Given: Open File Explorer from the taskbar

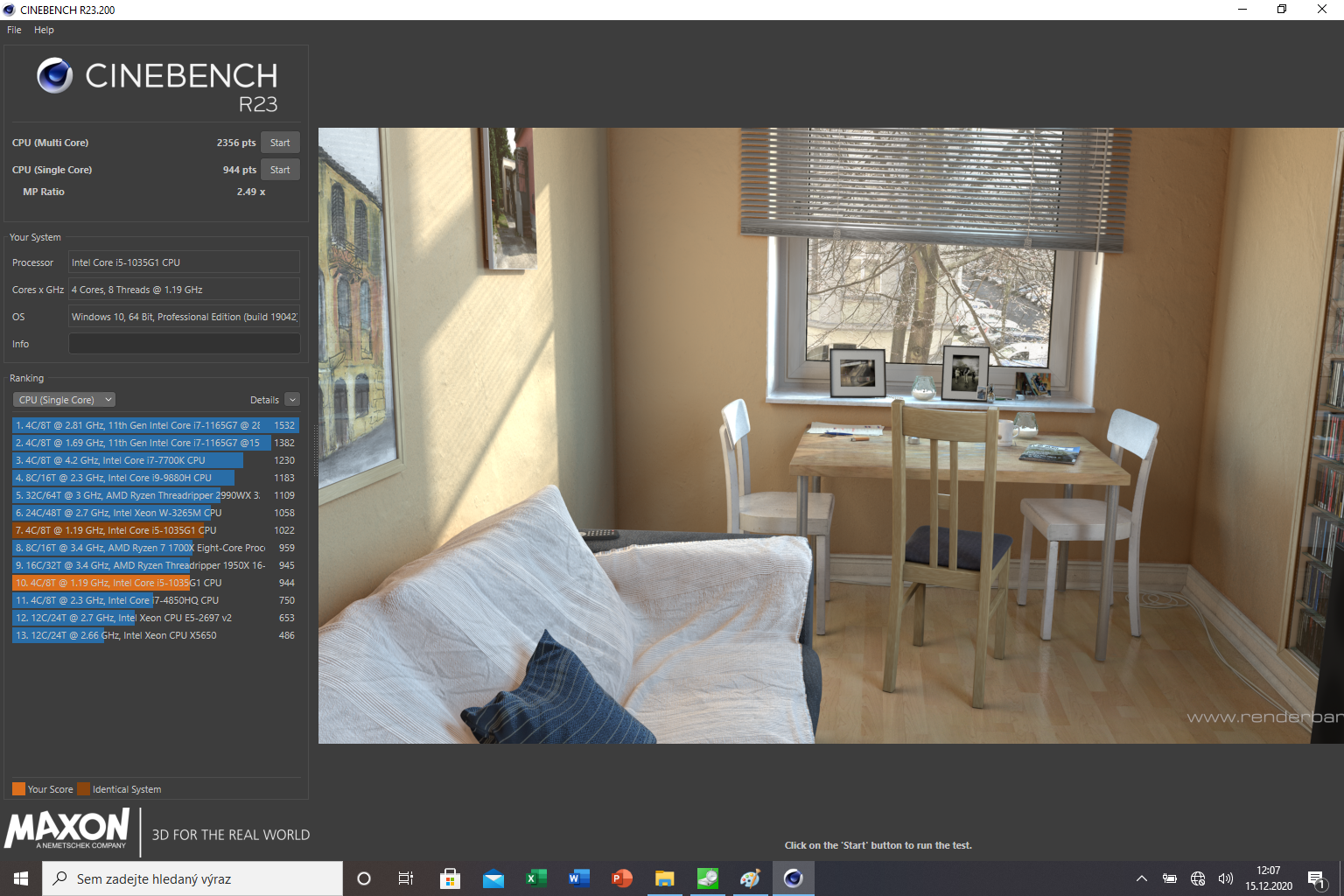Looking at the screenshot, I should click(x=664, y=878).
